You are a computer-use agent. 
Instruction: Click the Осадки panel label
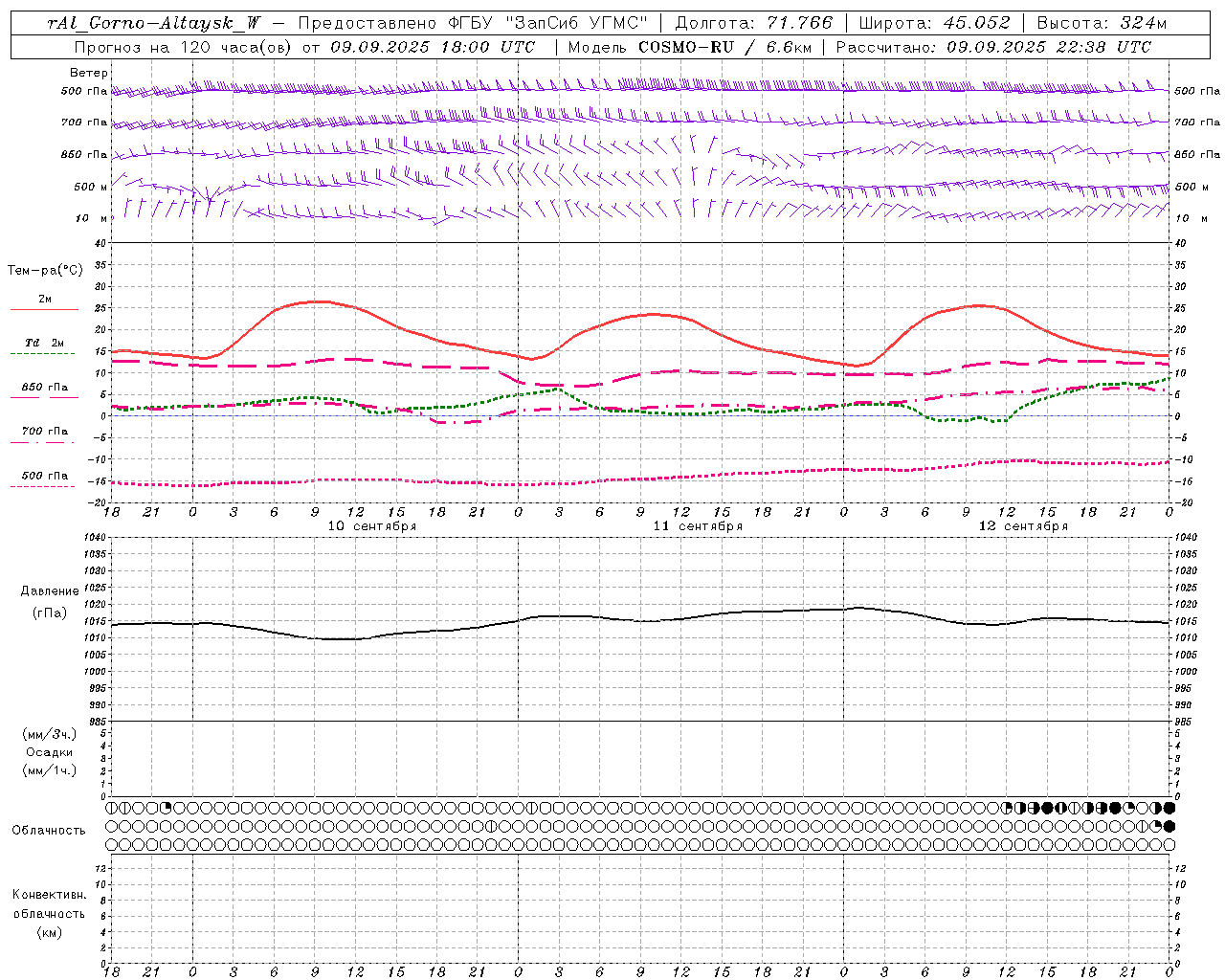coord(50,752)
